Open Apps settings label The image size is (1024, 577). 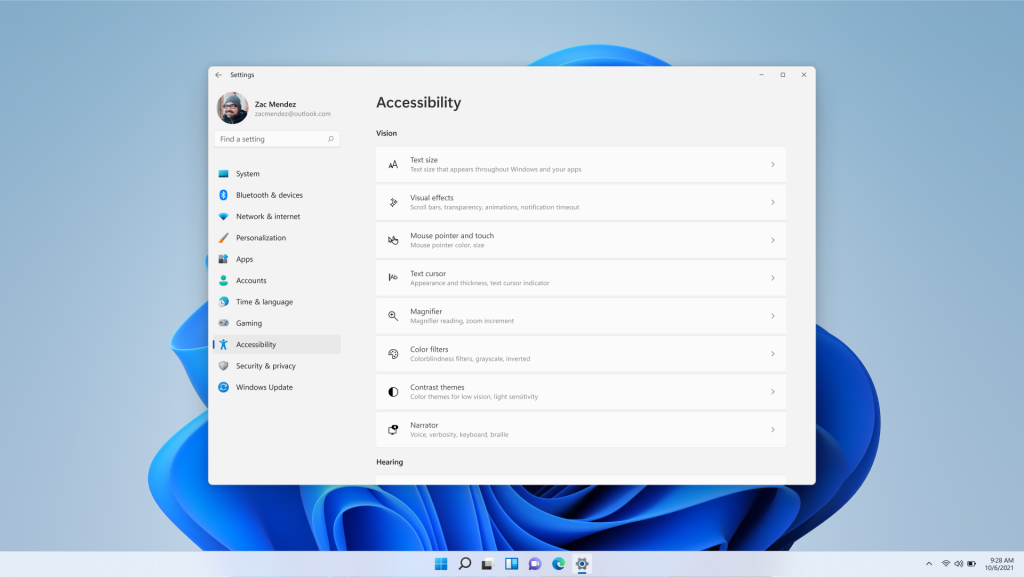pos(244,259)
